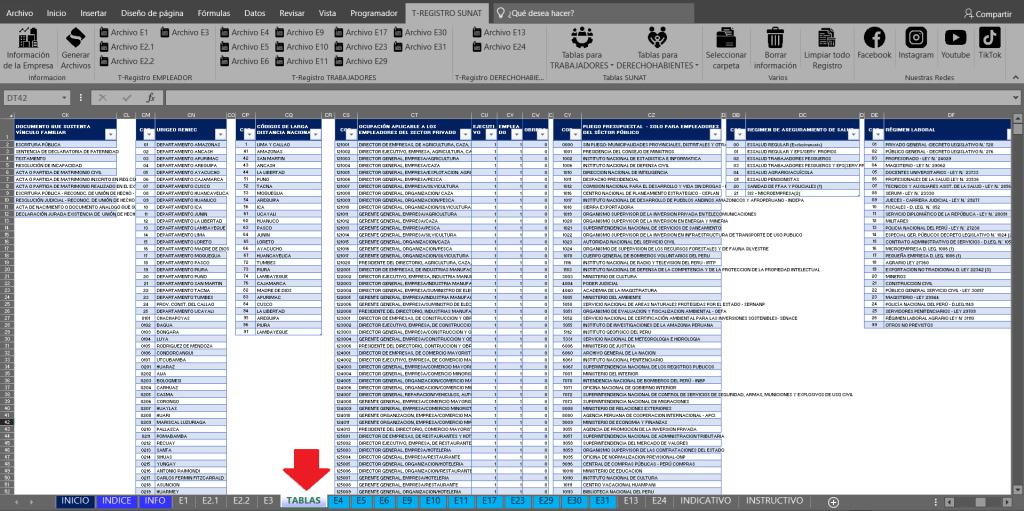Select column header CZ
Screen dimensions: 1024x511
click(651, 115)
